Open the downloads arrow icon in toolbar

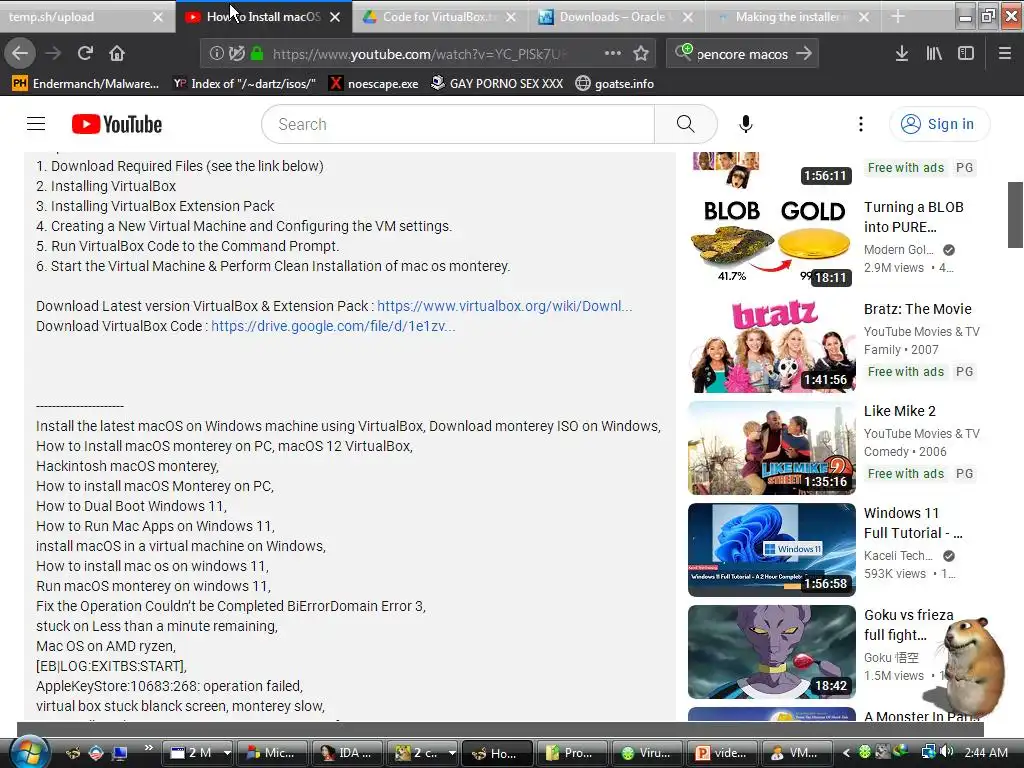tap(902, 54)
